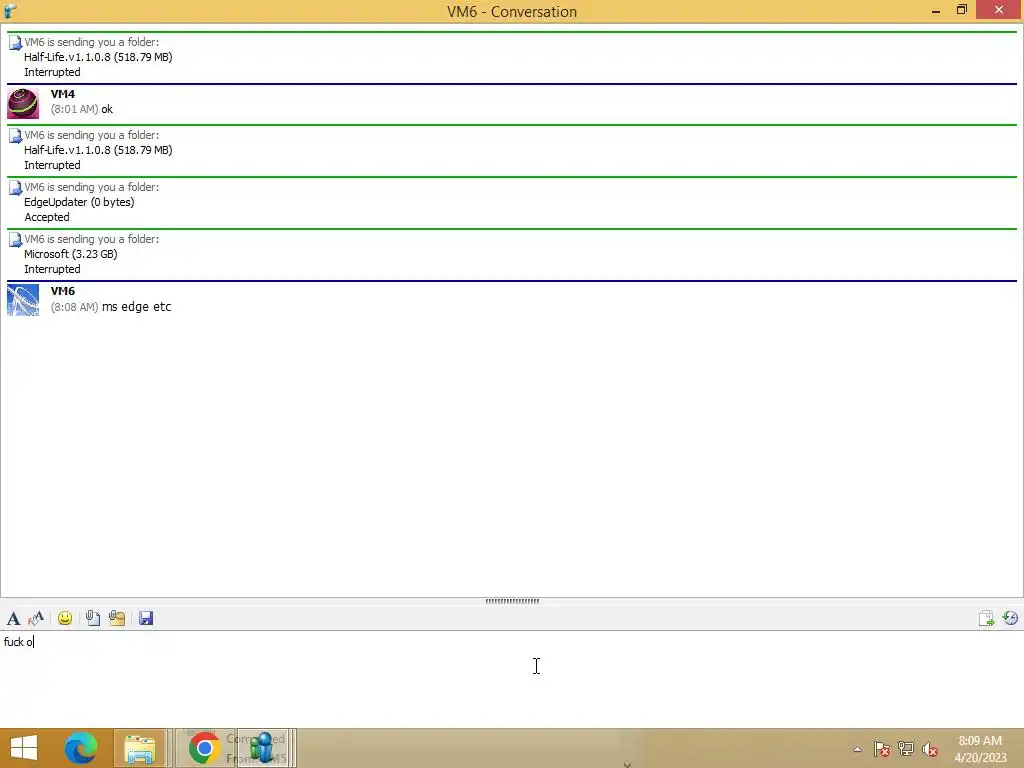Click the message input text field
The image size is (1024, 768).
click(x=512, y=679)
